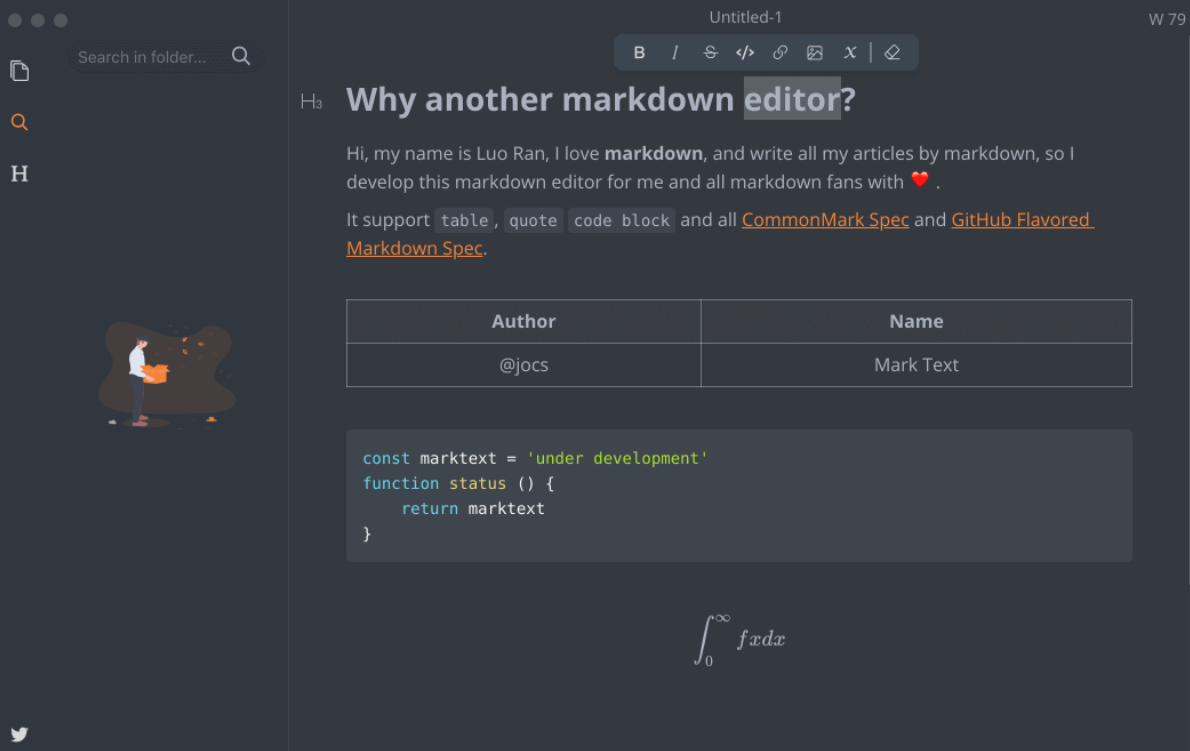Open the table of contents (H) sidebar icon
The height and width of the screenshot is (751, 1190).
click(20, 174)
